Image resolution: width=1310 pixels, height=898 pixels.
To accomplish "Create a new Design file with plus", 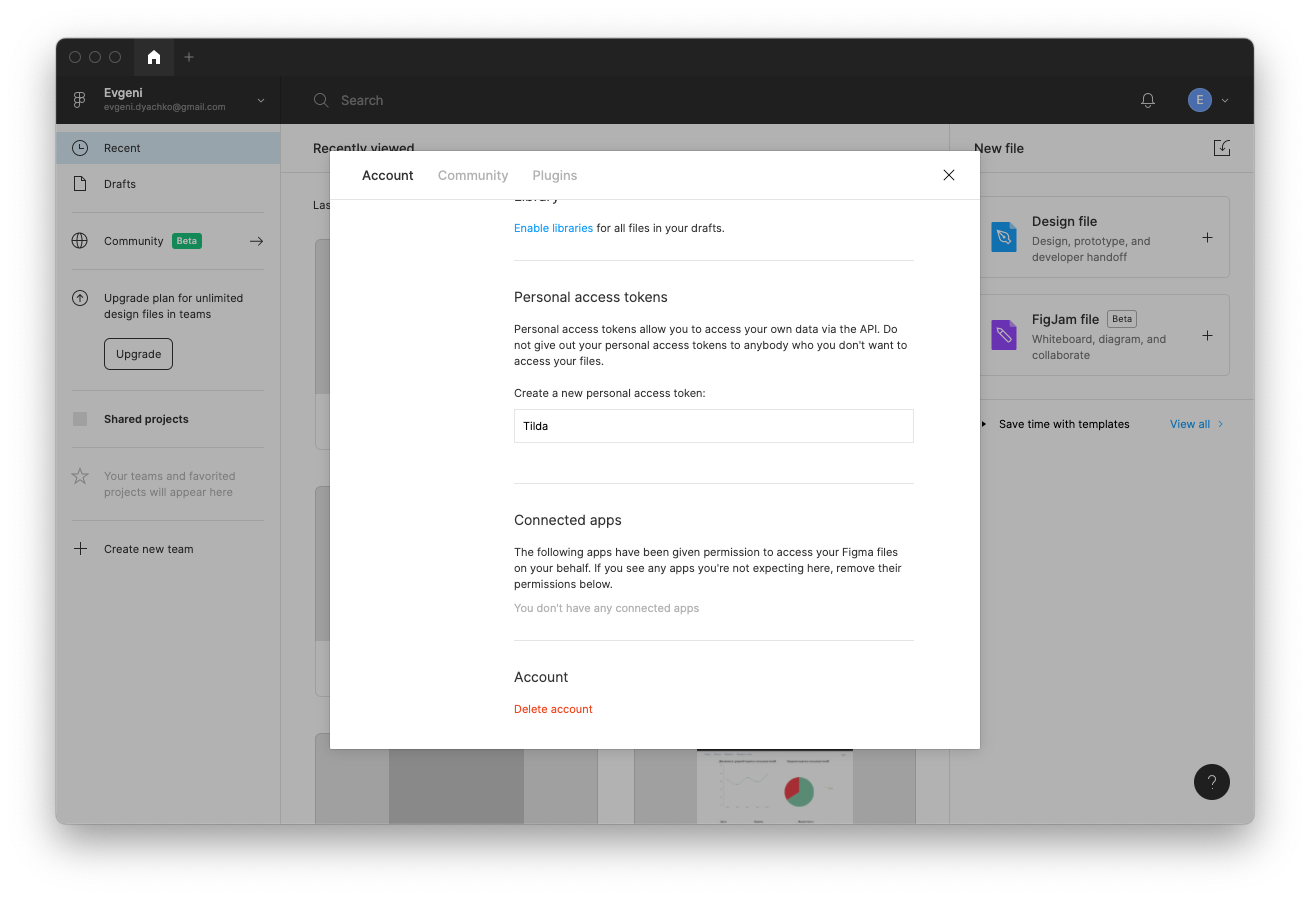I will point(1207,238).
